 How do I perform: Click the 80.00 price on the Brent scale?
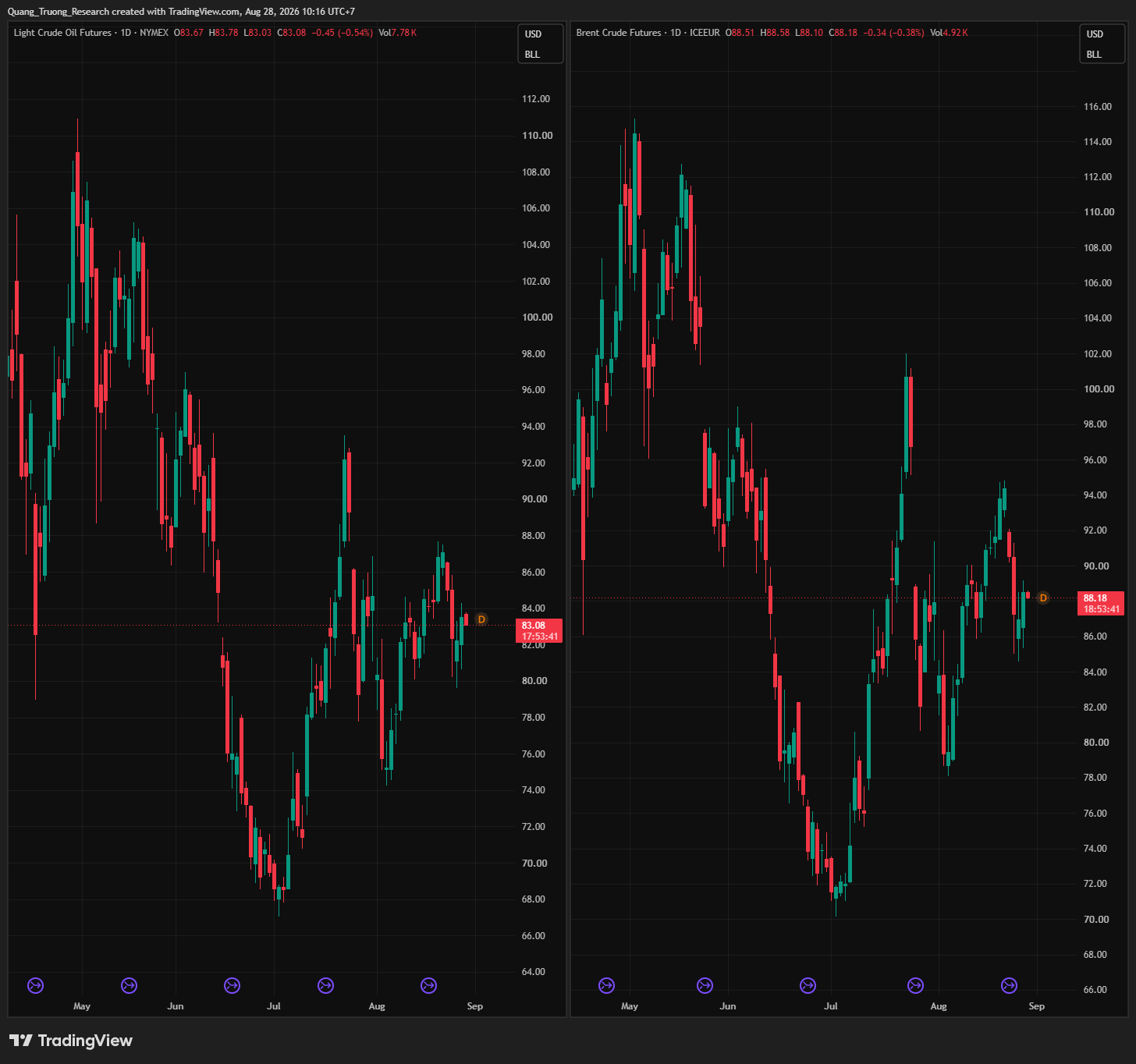point(1096,743)
